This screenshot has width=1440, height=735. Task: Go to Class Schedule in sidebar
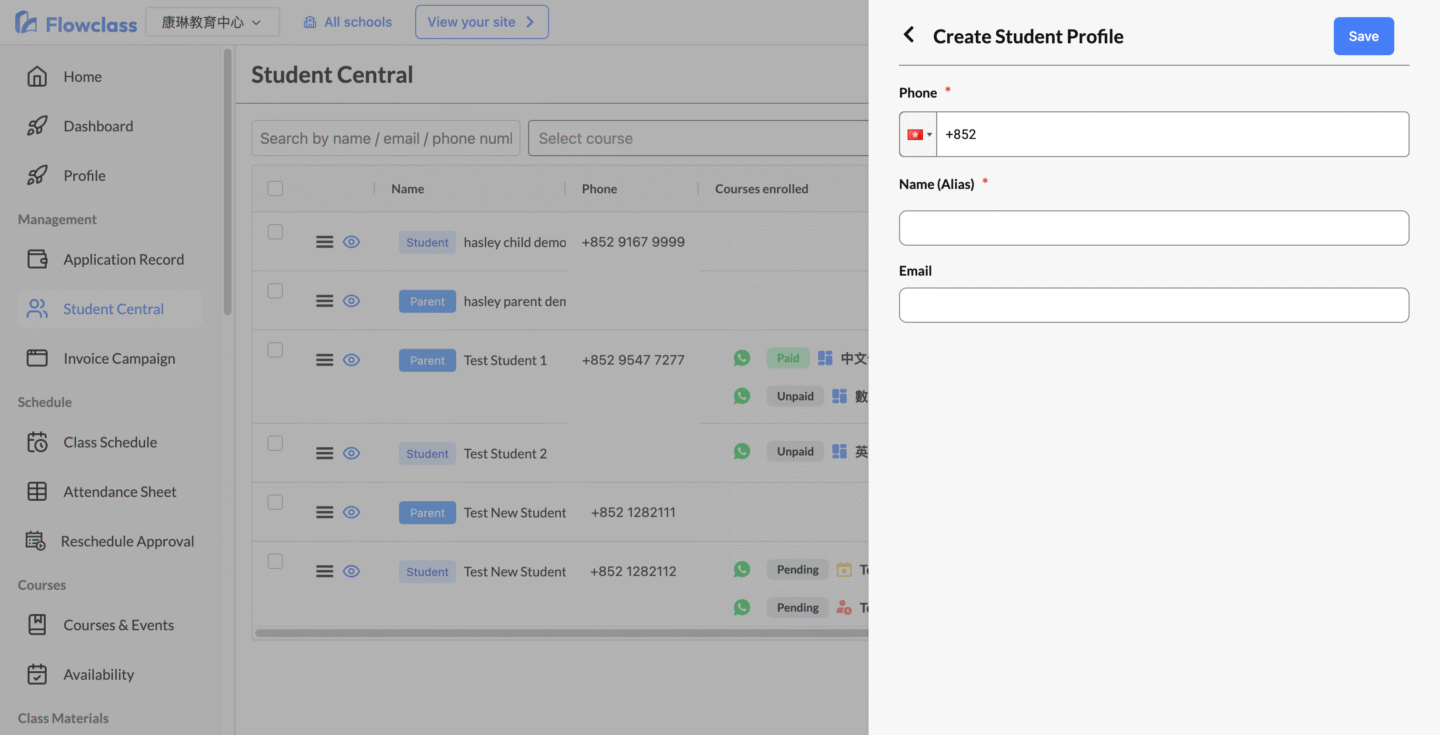pos(110,442)
